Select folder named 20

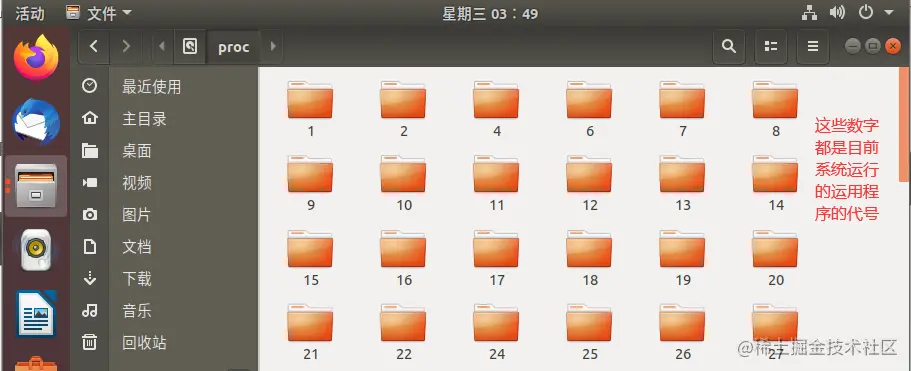click(x=775, y=258)
